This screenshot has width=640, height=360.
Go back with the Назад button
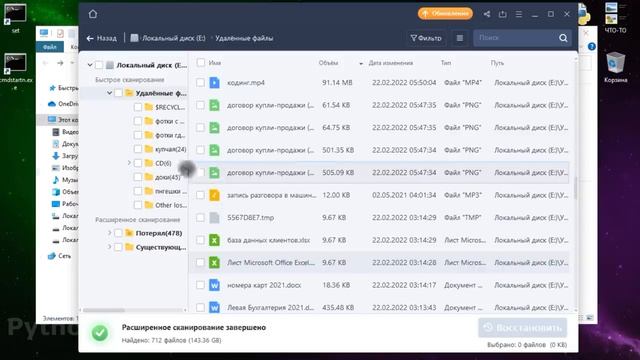[102, 38]
